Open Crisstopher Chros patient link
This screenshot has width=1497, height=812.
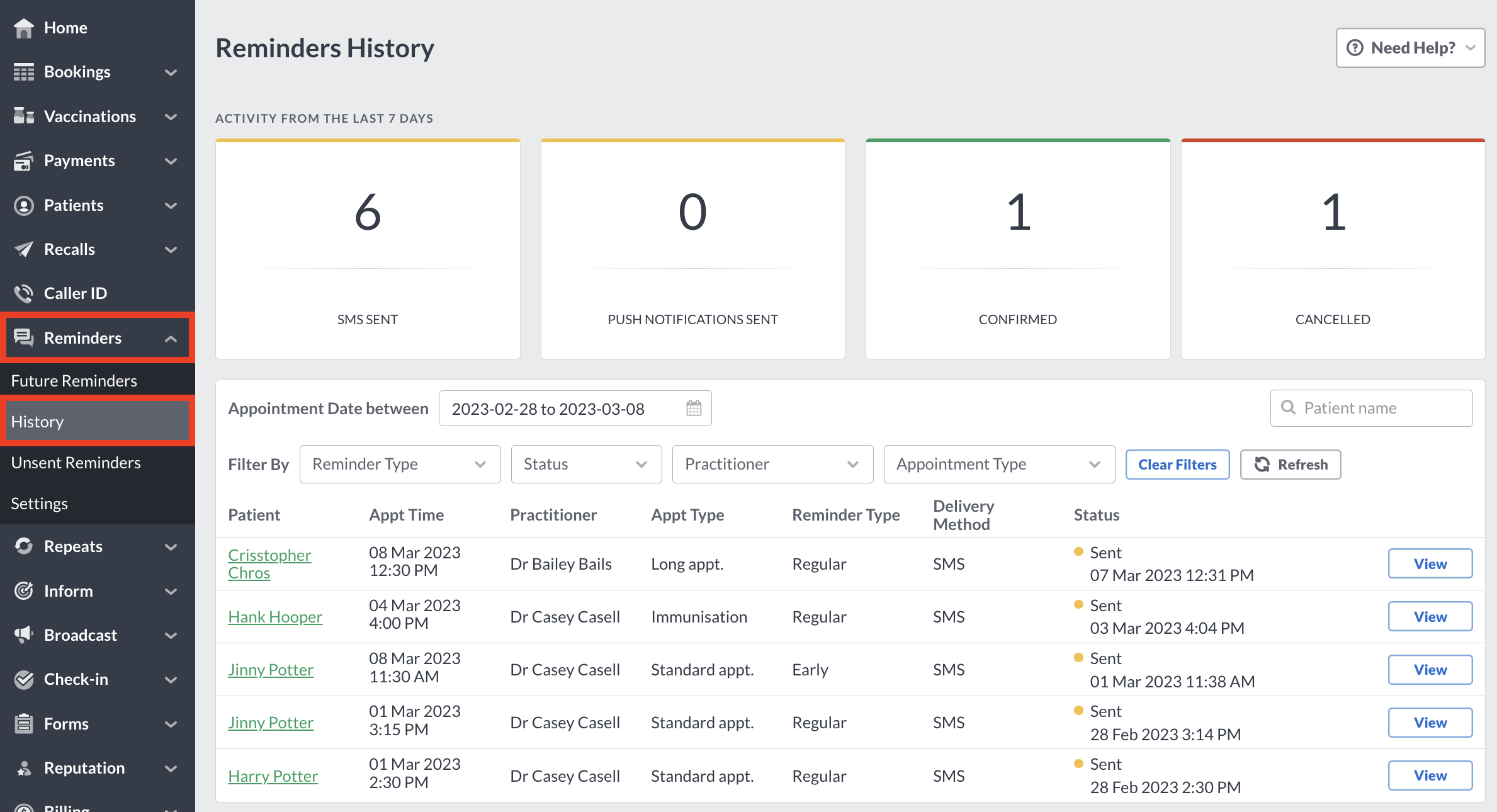(269, 564)
